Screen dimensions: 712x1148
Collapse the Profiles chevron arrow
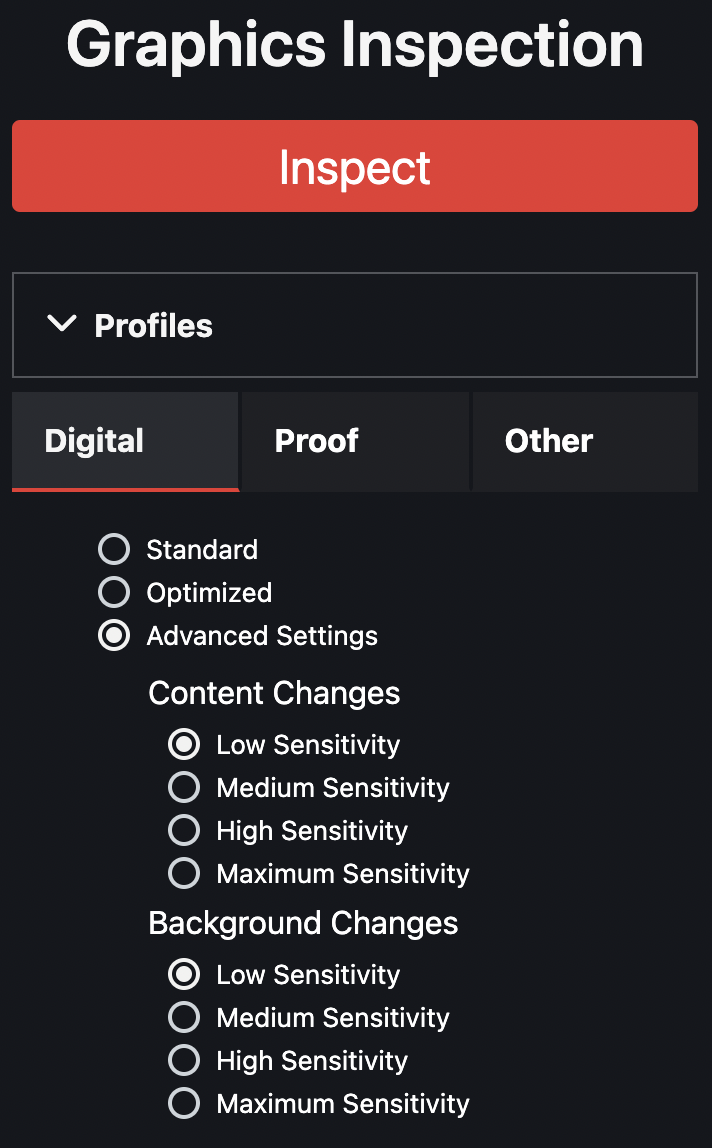pyautogui.click(x=62, y=324)
